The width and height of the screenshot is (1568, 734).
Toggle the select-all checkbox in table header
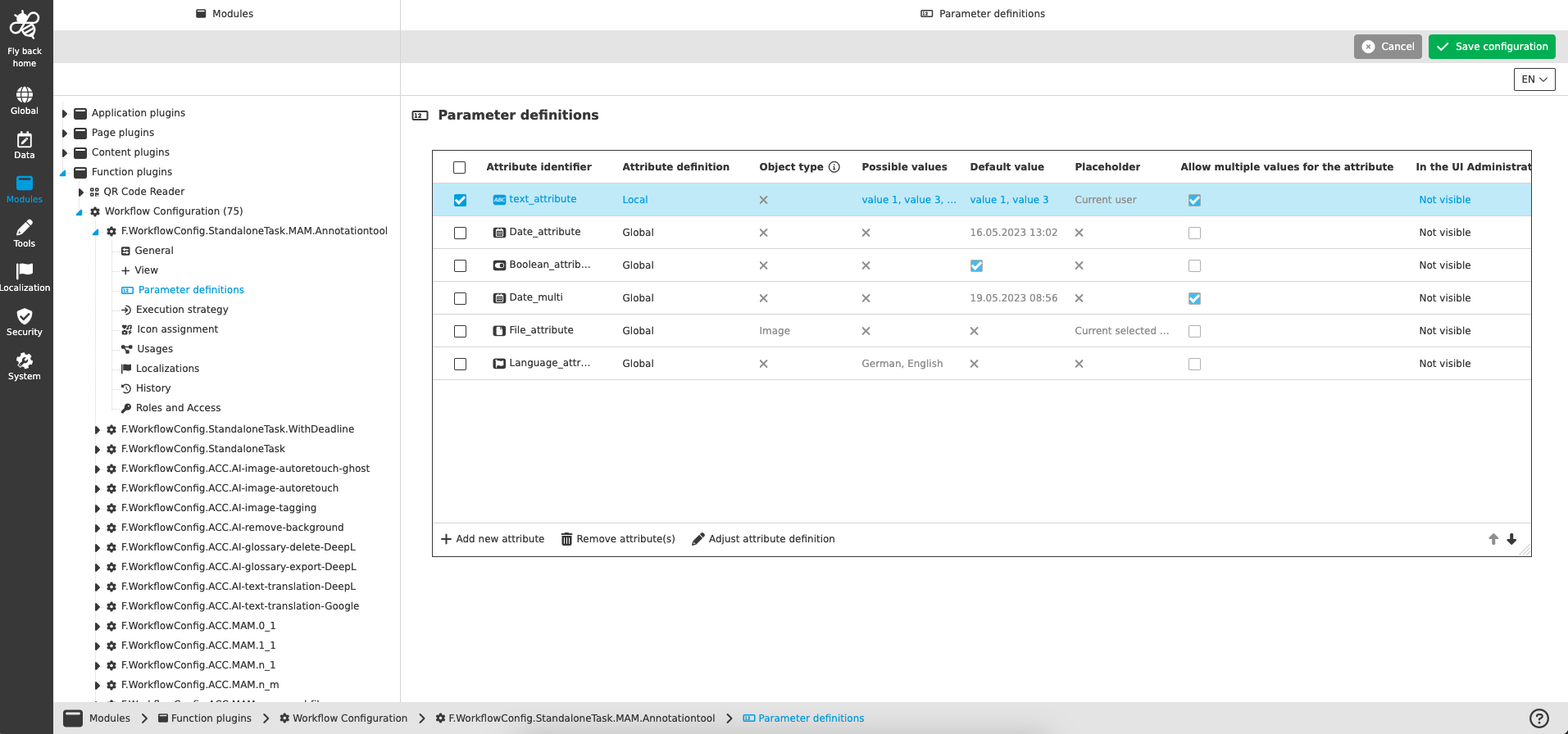pos(460,167)
